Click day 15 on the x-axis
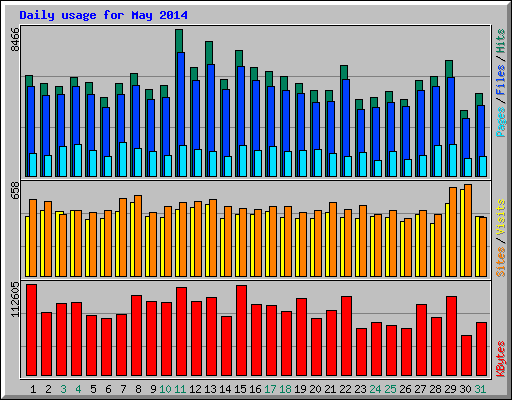The image size is (512, 400). tap(240, 389)
